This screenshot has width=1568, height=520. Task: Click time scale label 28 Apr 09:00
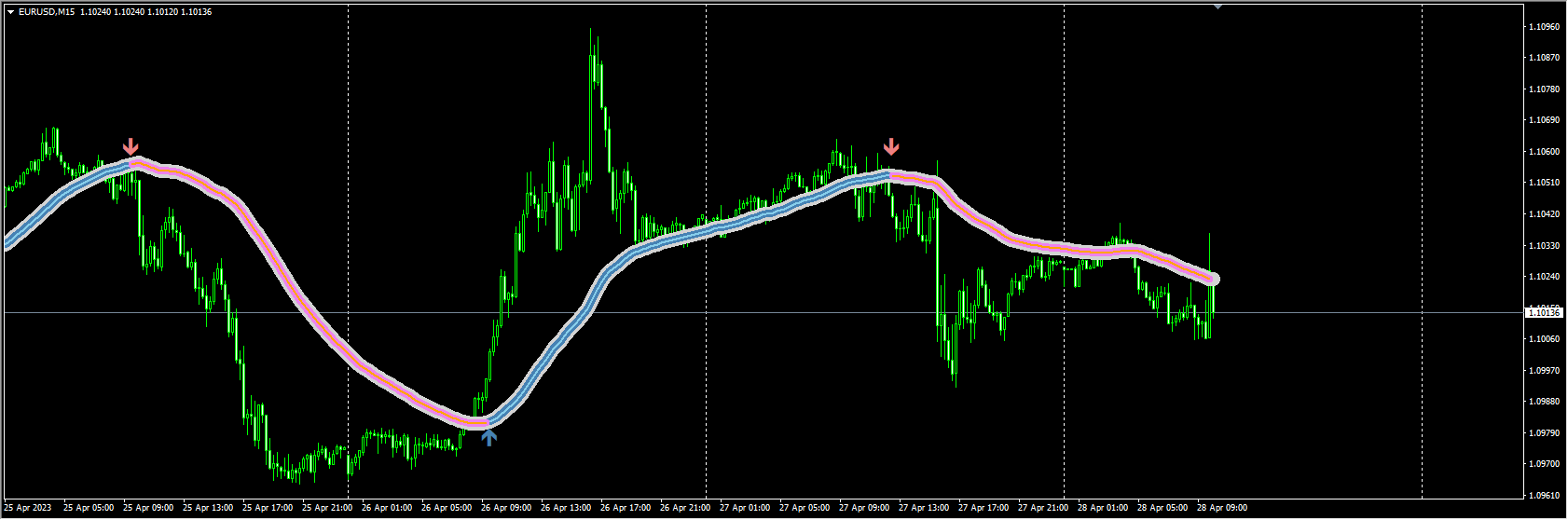[x=1222, y=508]
